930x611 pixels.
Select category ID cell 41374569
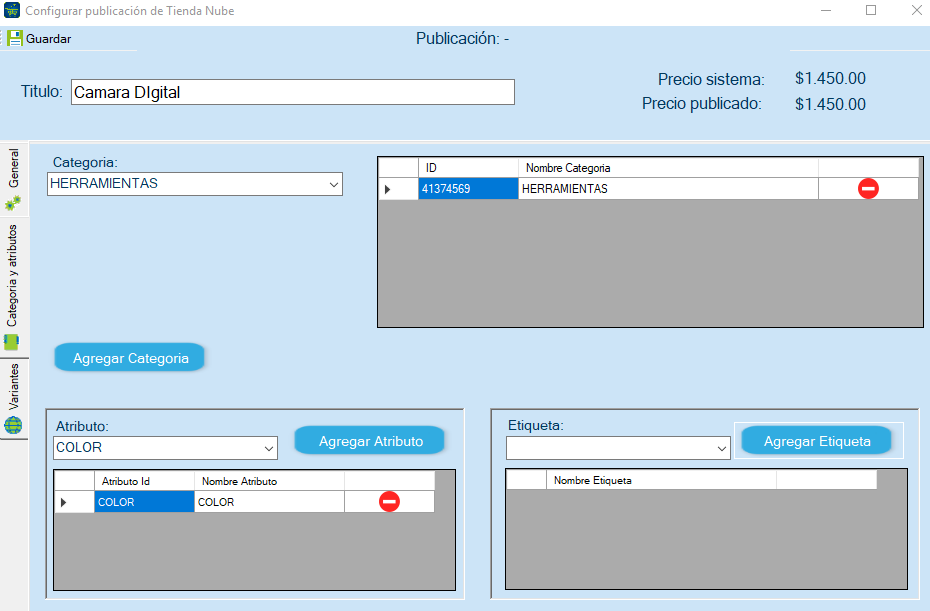tap(469, 189)
